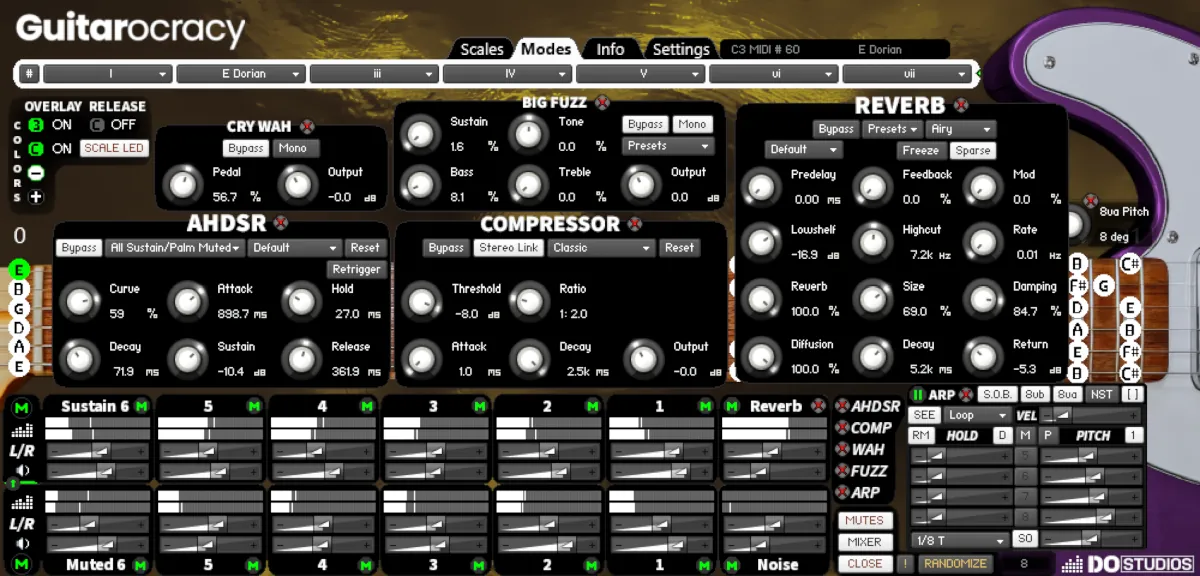Toggle Reverb Freeze

[920, 150]
